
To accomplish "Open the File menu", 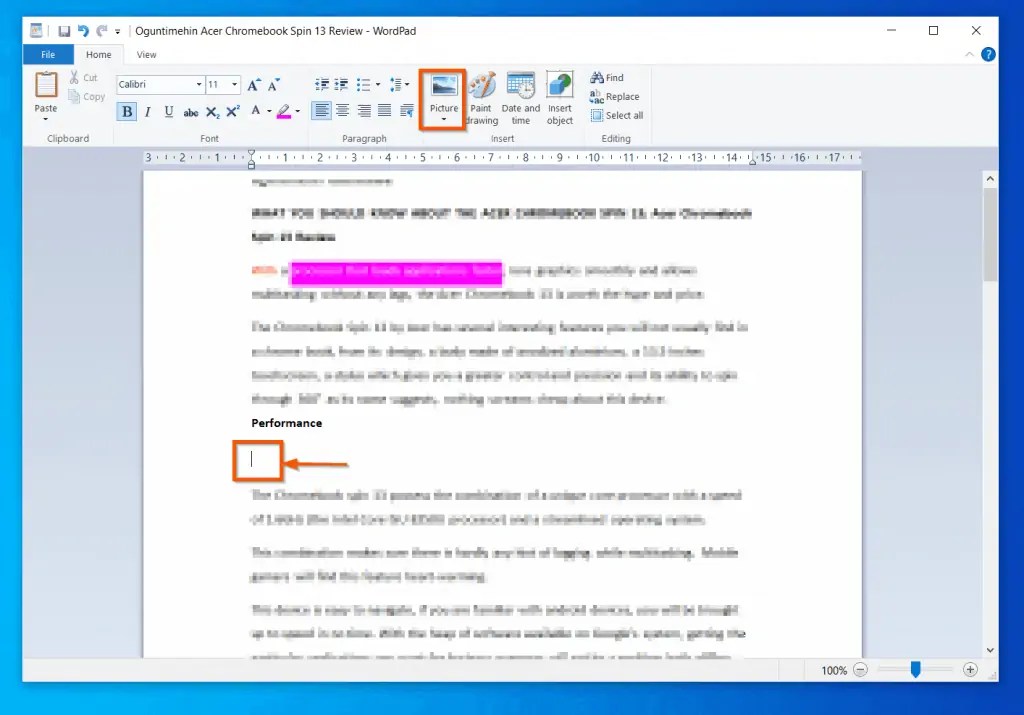I will tap(47, 54).
